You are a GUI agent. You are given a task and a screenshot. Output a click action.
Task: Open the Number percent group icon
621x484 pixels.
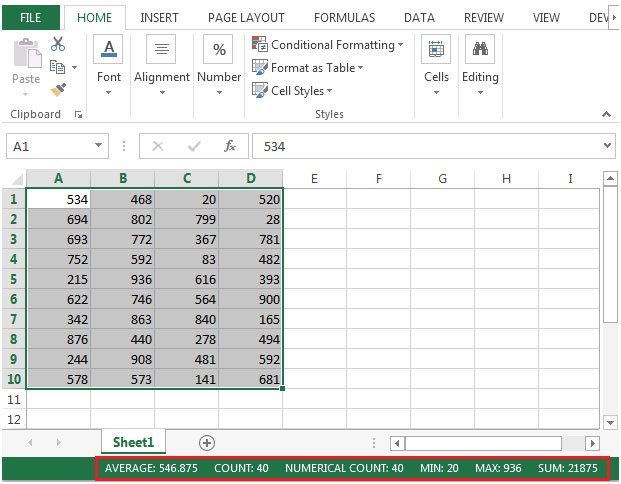coord(219,49)
